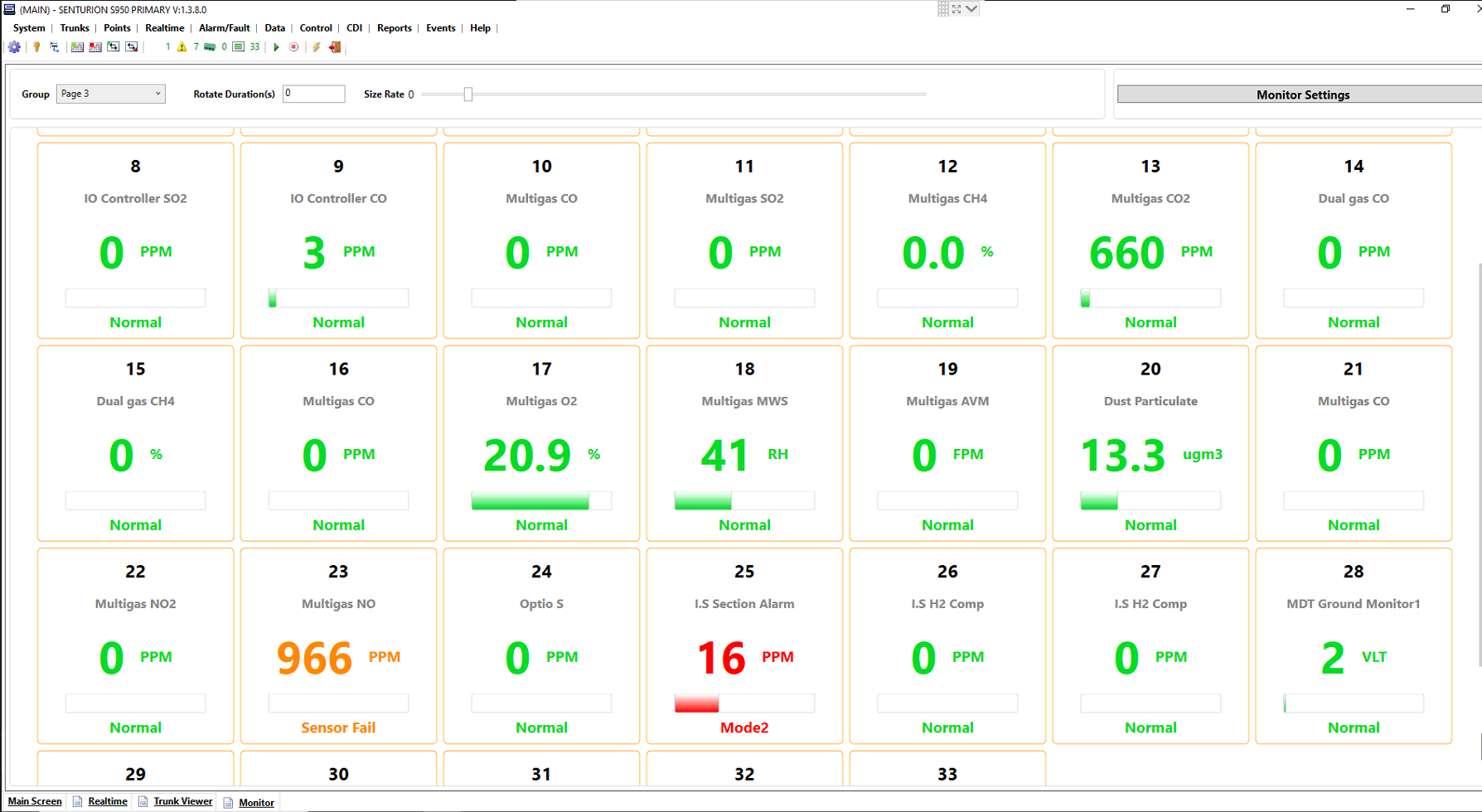
Task: Open the Reports menu
Action: (394, 28)
